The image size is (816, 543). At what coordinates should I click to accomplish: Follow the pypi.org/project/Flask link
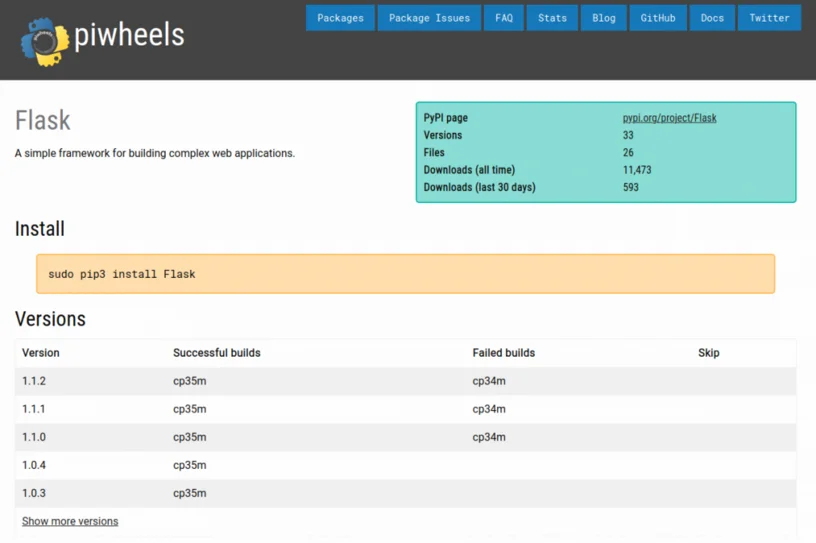point(669,118)
